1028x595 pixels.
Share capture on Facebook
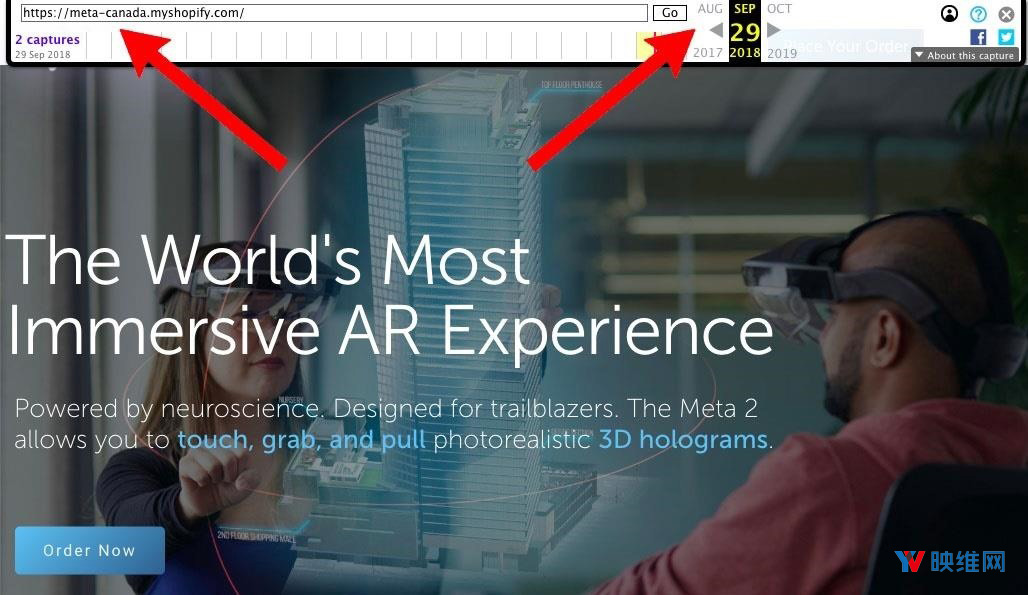pos(978,37)
